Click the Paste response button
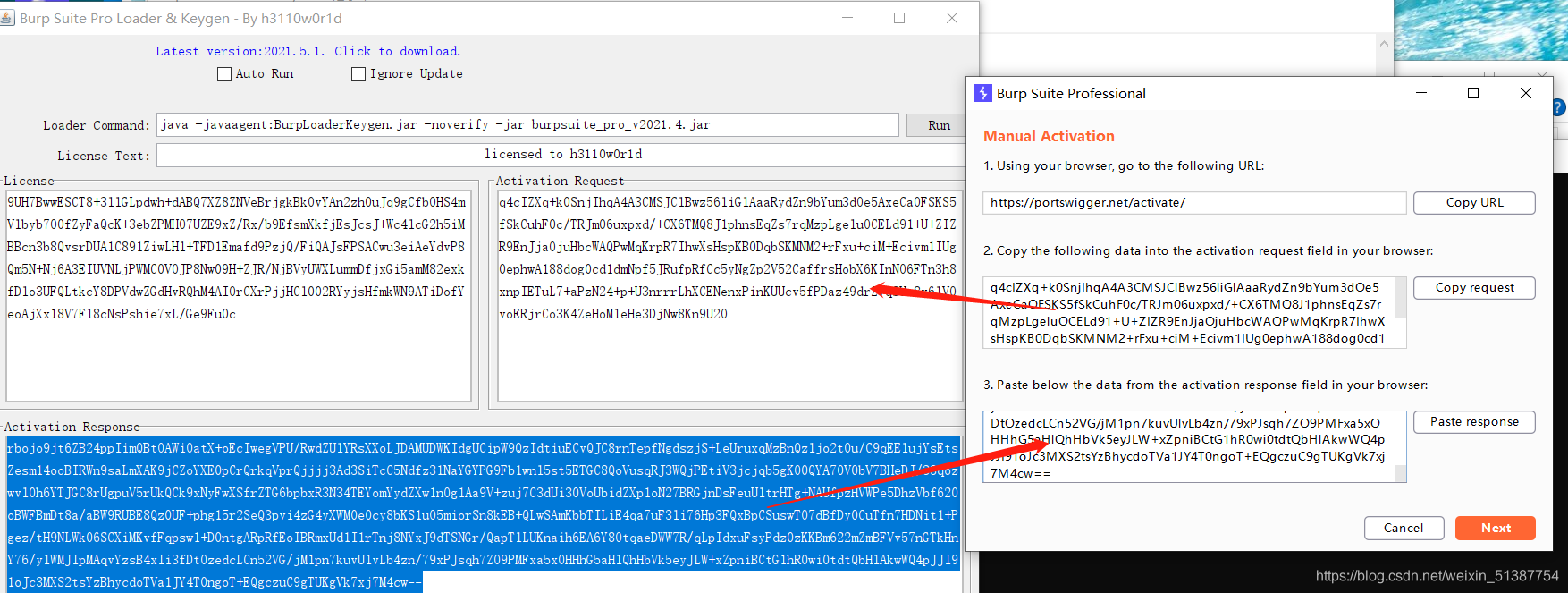1568x593 pixels. 1474,422
